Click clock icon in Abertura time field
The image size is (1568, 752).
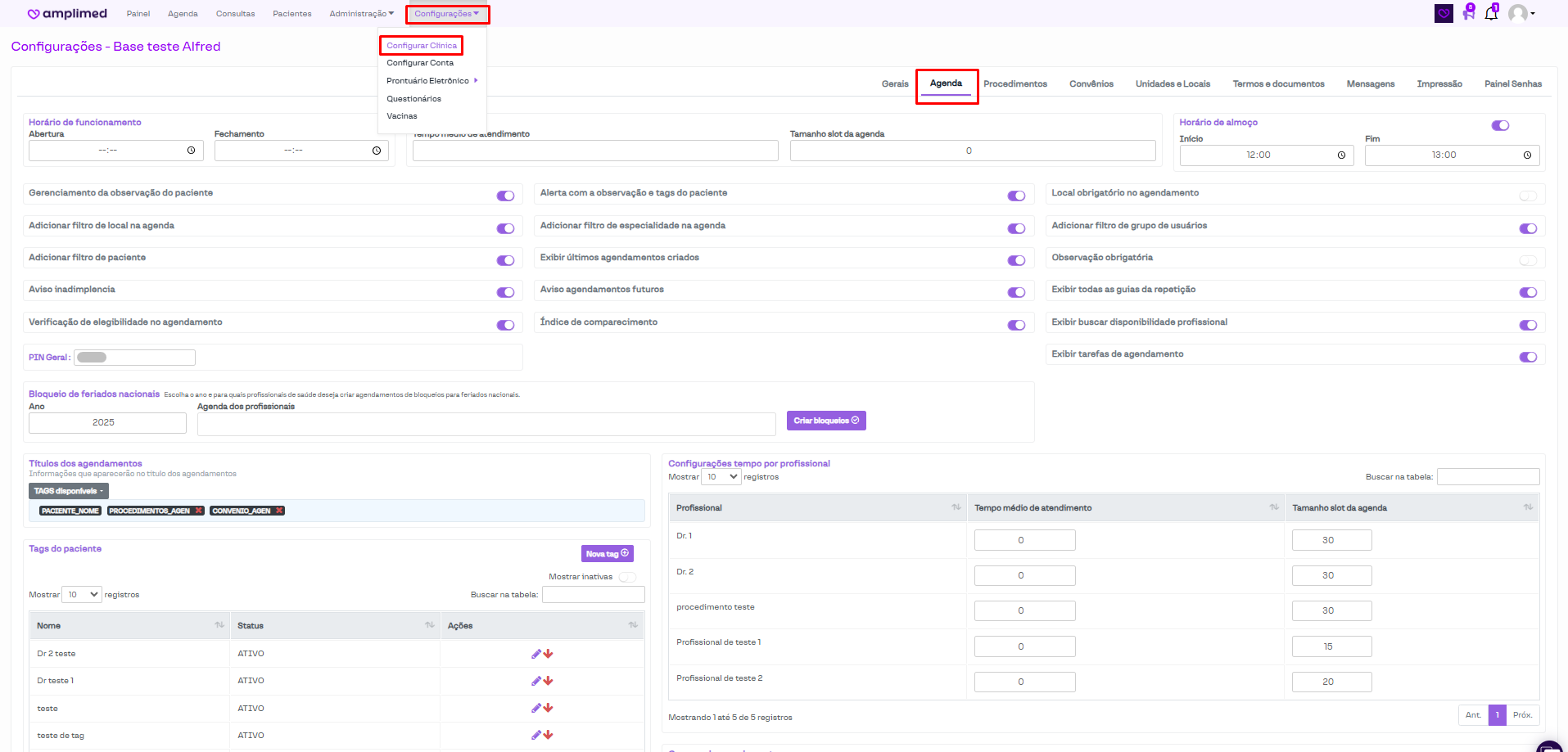(191, 151)
